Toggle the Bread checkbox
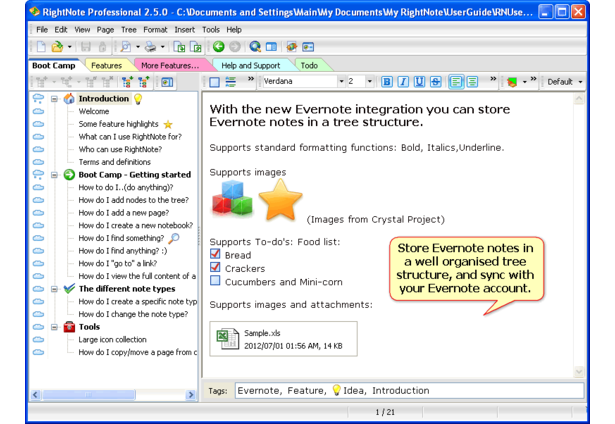The image size is (615, 424). [215, 254]
